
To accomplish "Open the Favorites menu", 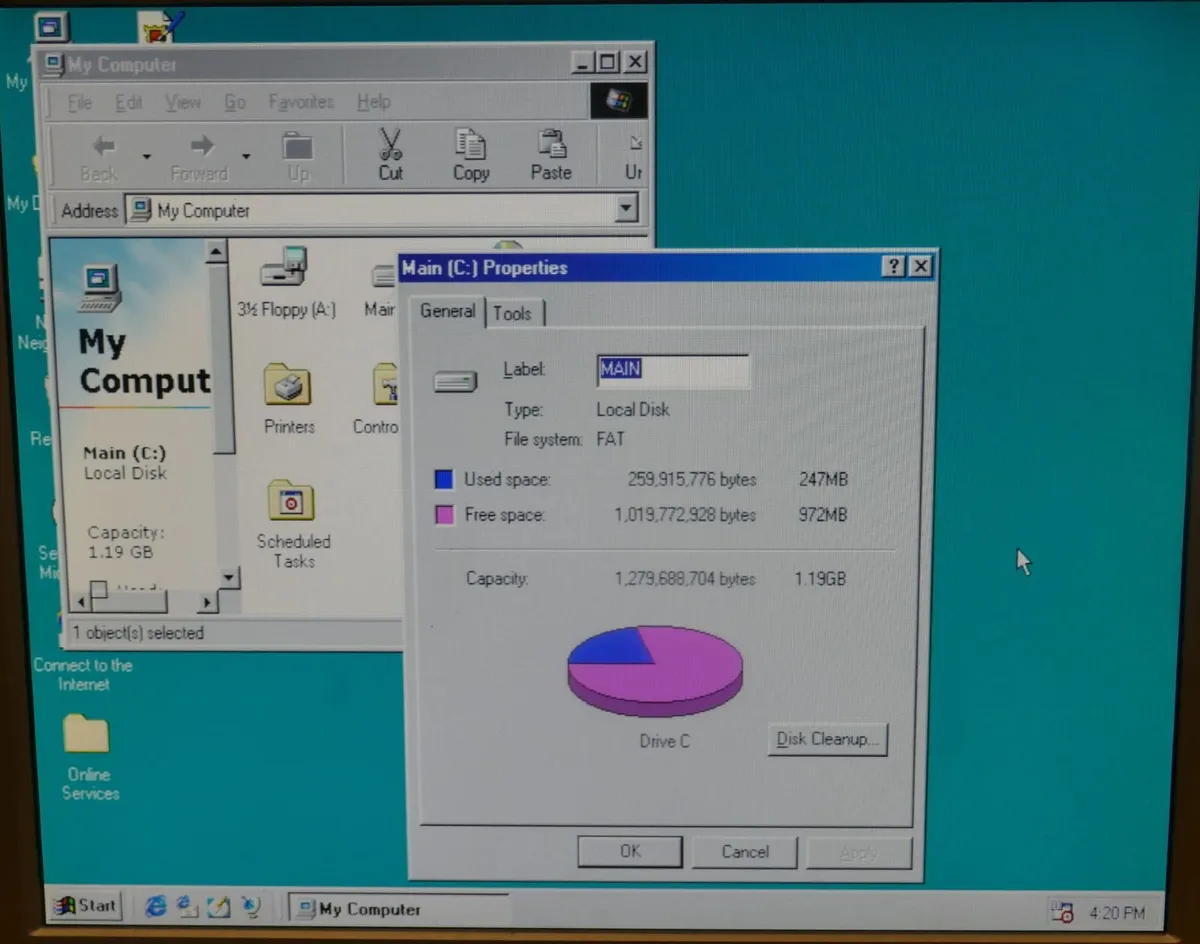I will (x=301, y=102).
